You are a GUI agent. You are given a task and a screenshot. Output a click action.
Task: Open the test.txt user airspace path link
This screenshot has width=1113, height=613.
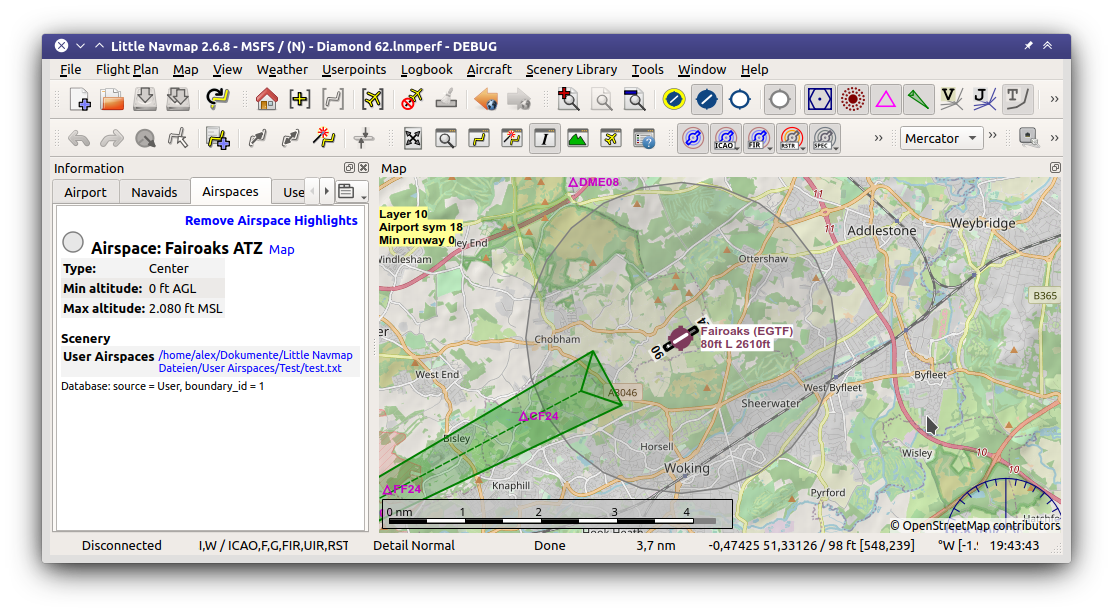pos(256,362)
